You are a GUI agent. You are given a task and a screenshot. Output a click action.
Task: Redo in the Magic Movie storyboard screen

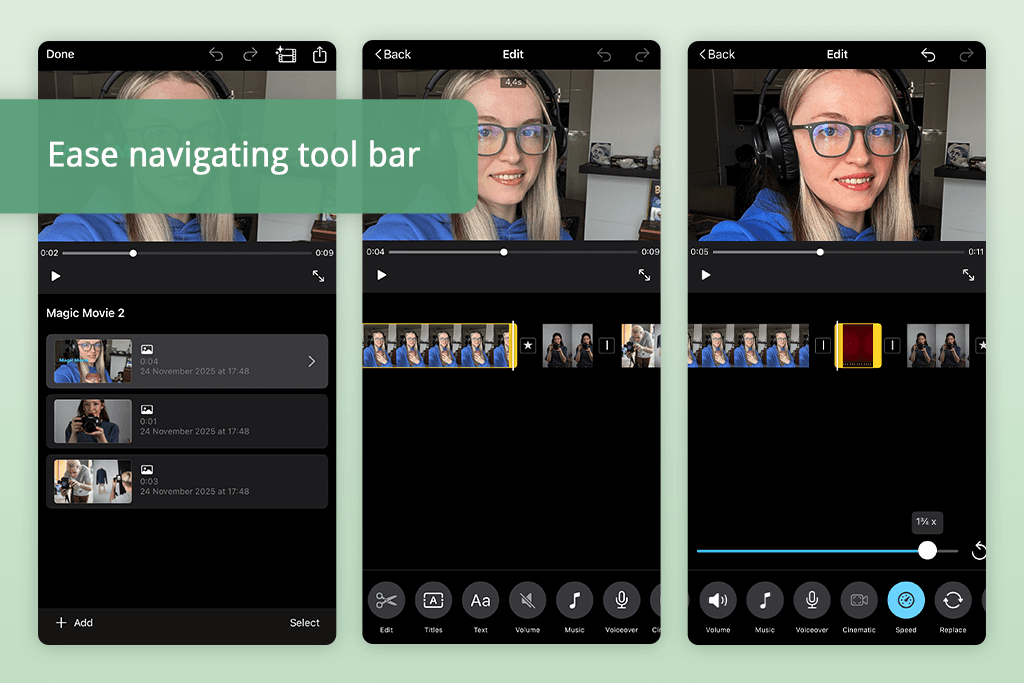[x=250, y=54]
